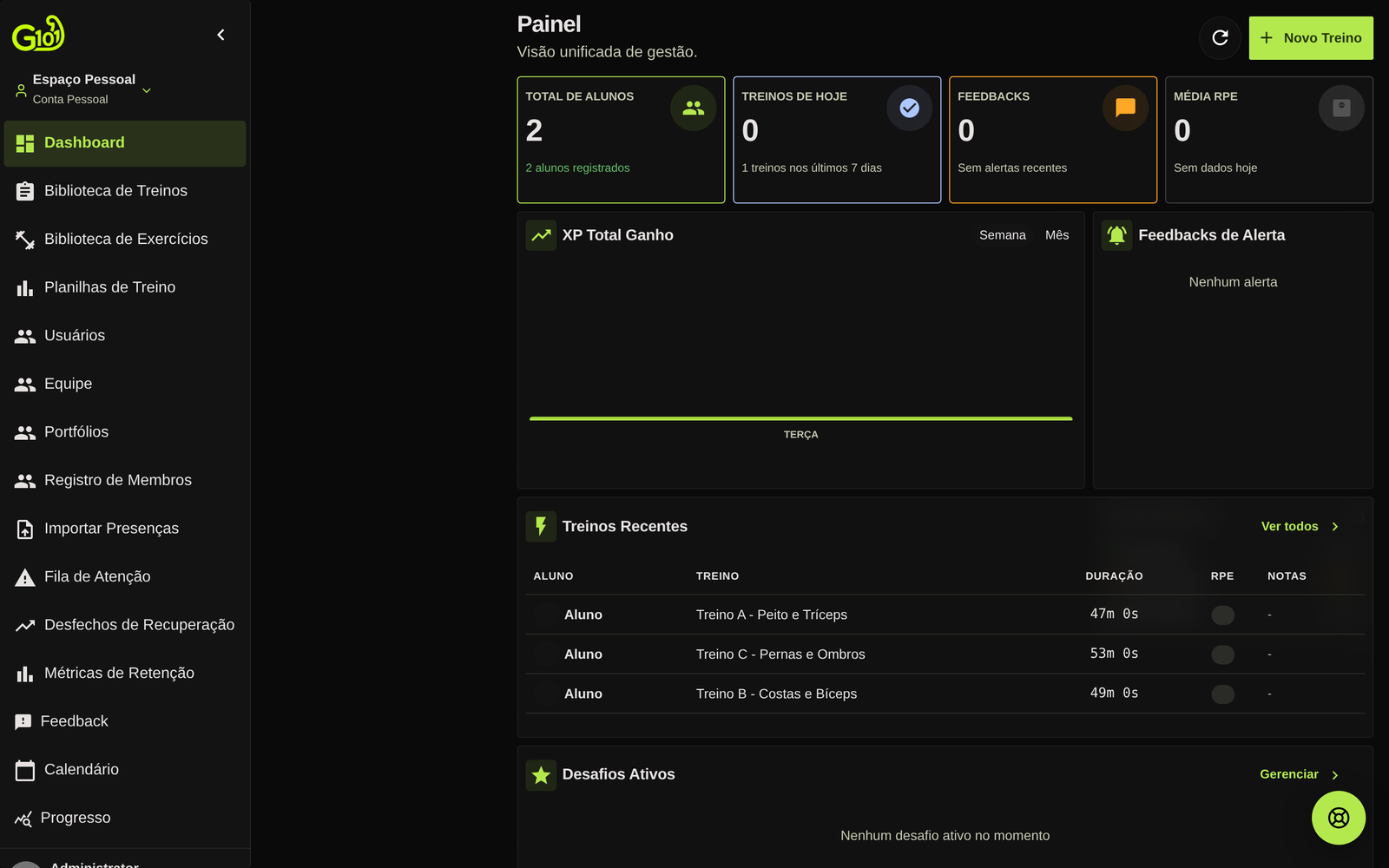Screen dimensions: 1389x868
Task: Click the Progresso analytics icon
Action: [x=23, y=819]
